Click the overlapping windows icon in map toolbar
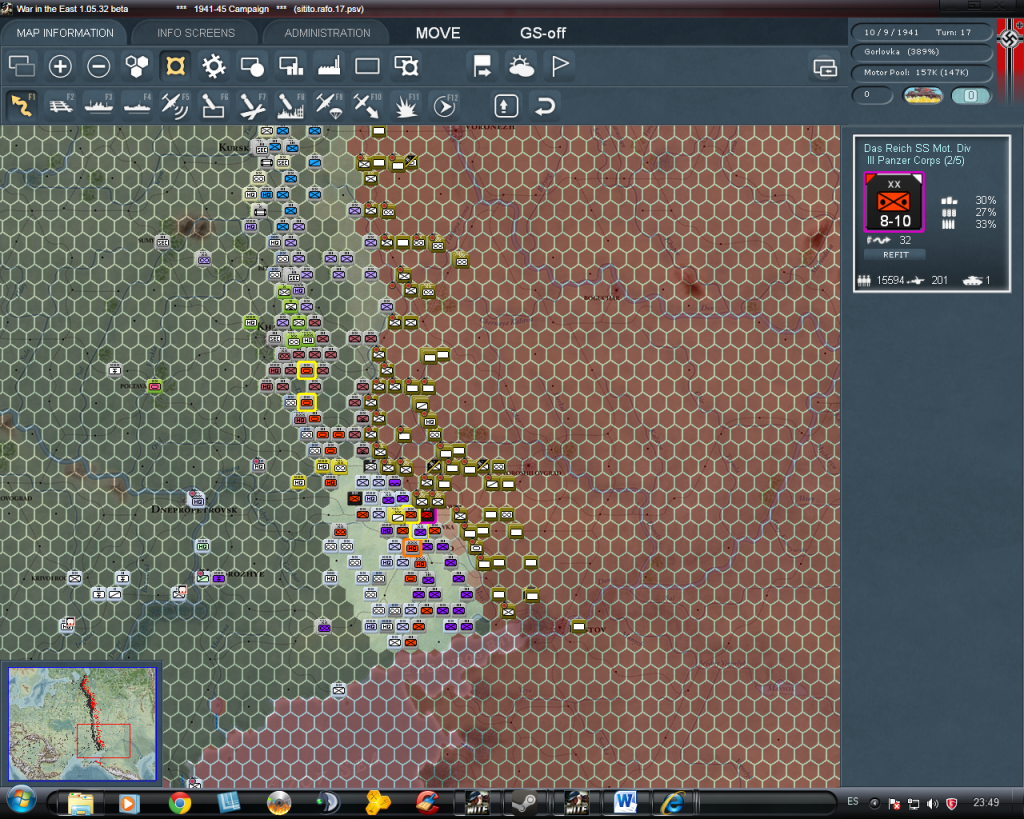 [x=22, y=66]
